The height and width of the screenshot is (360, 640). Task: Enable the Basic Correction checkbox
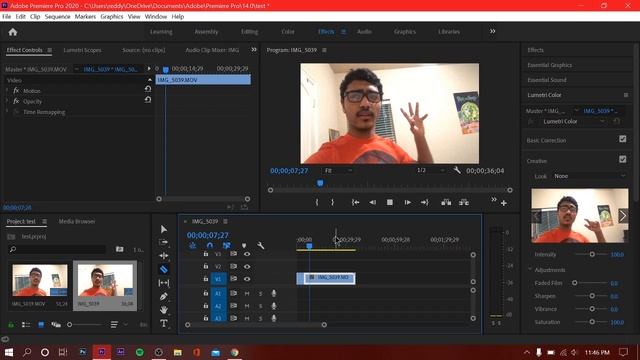coord(622,139)
